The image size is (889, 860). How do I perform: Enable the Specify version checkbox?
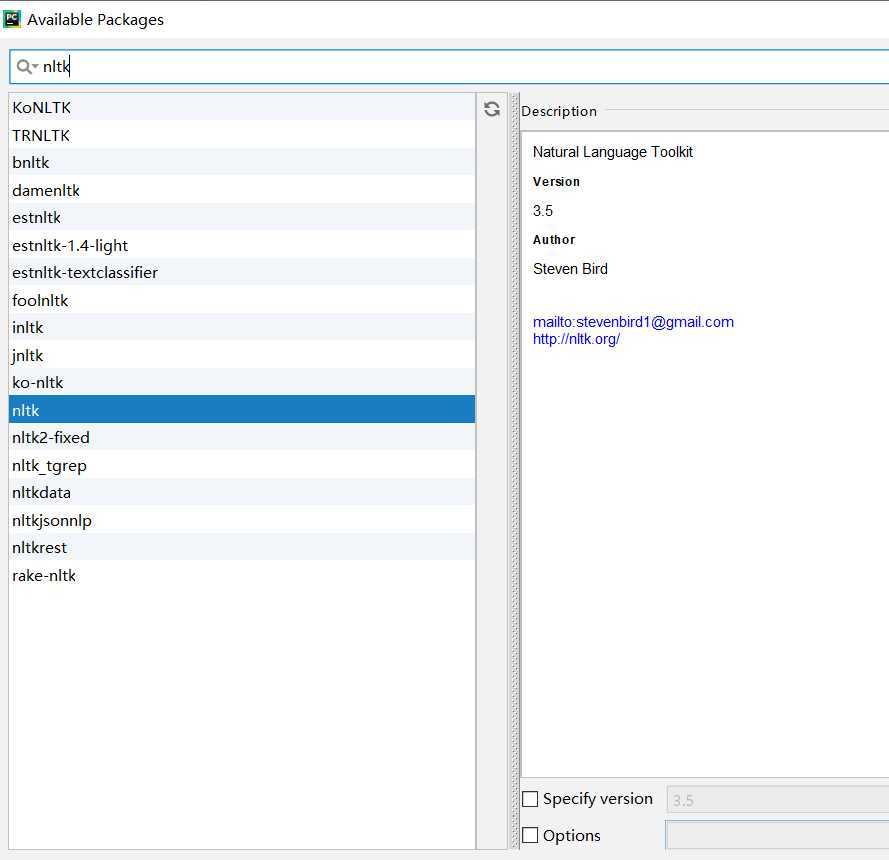(x=530, y=799)
